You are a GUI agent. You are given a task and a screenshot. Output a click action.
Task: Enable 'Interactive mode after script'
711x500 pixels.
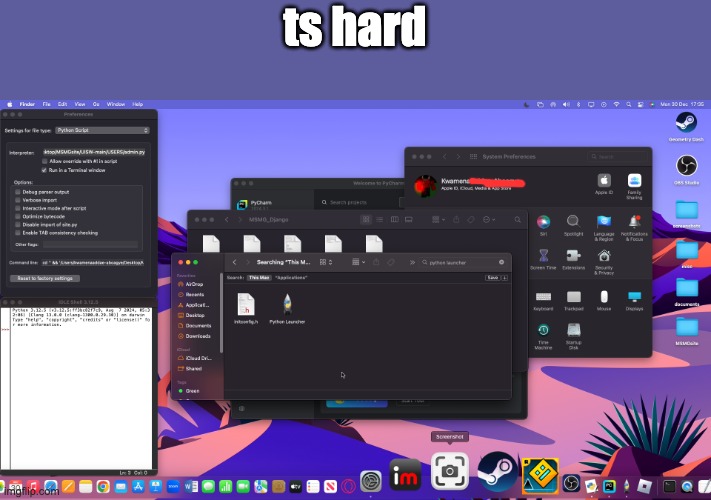click(x=18, y=208)
